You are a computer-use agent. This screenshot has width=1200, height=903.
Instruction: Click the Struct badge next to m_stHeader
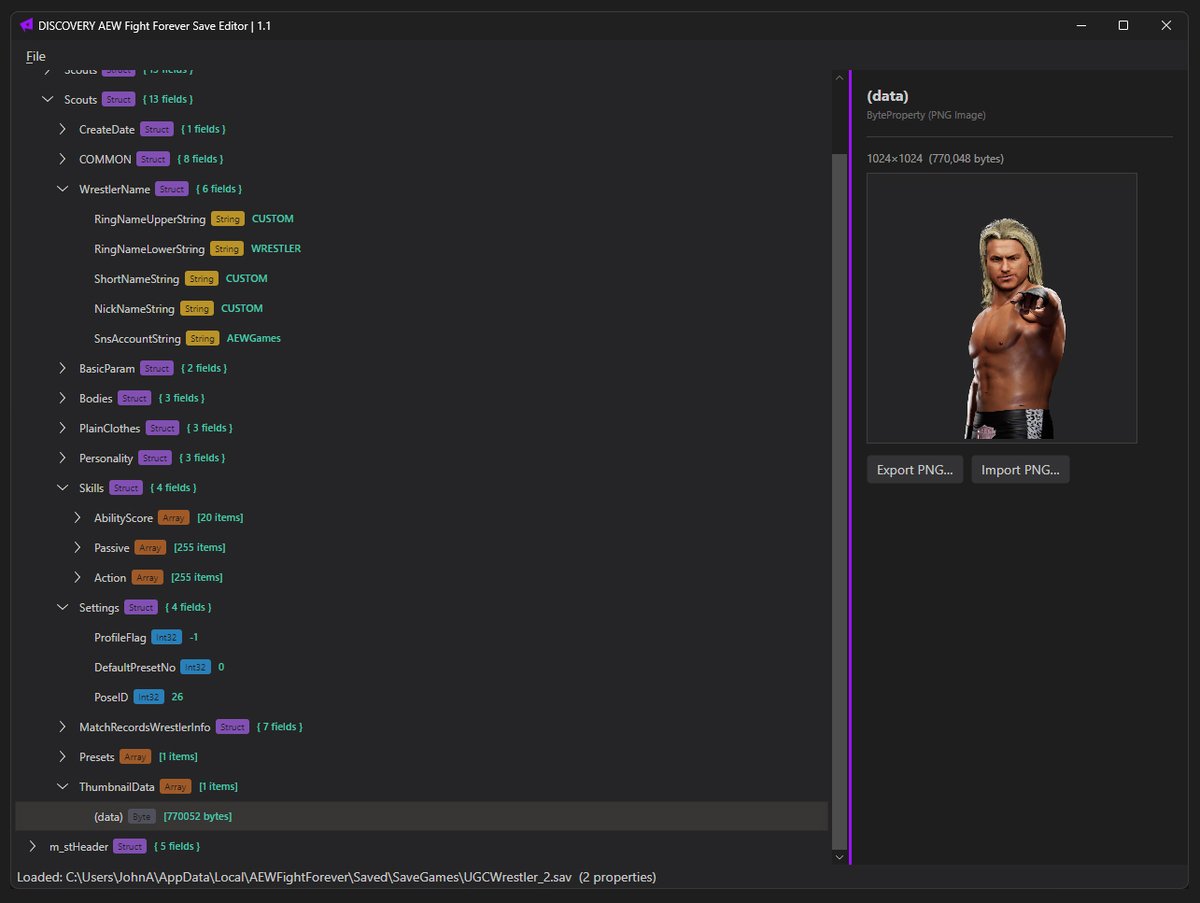[130, 847]
